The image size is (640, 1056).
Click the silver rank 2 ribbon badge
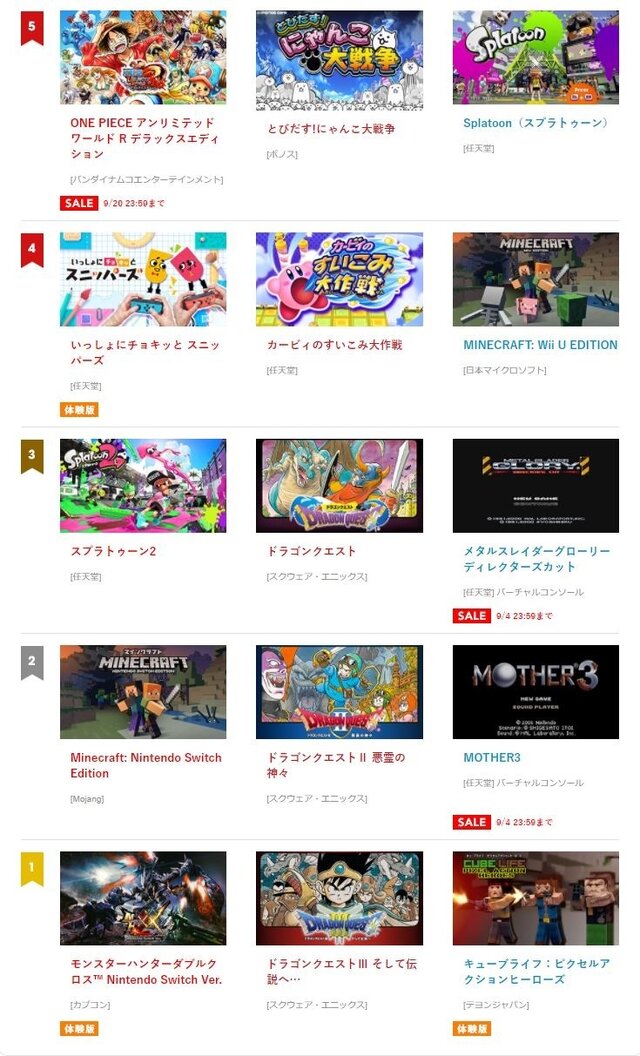(x=32, y=662)
